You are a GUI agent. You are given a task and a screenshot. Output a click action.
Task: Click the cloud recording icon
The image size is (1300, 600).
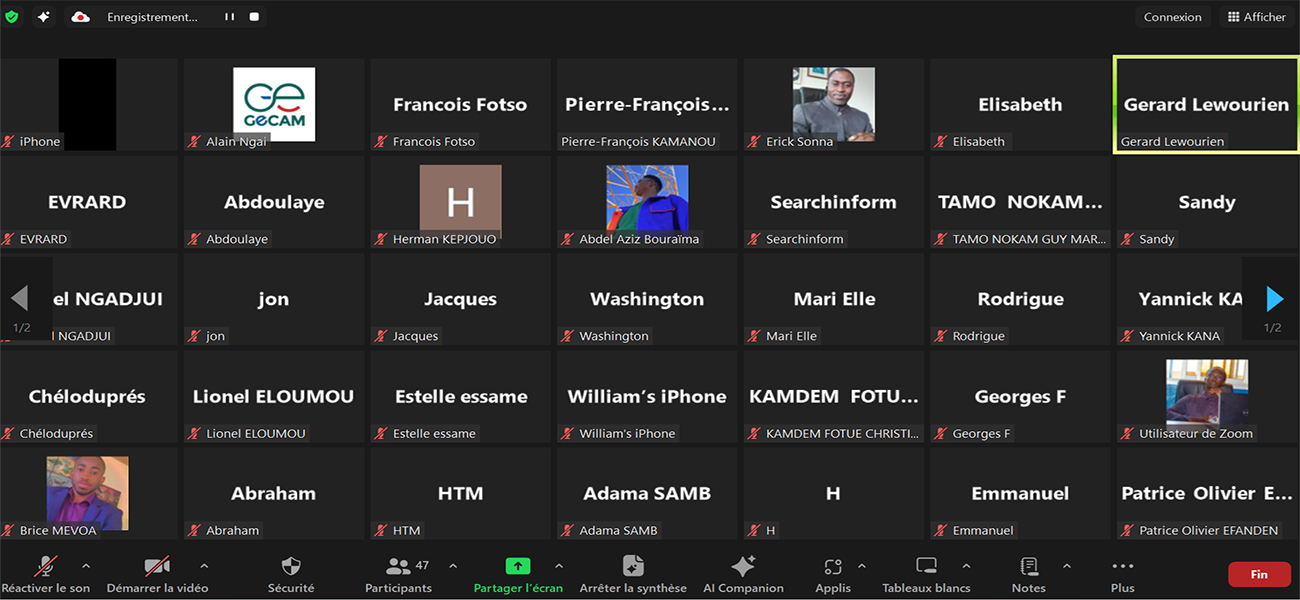pyautogui.click(x=81, y=17)
